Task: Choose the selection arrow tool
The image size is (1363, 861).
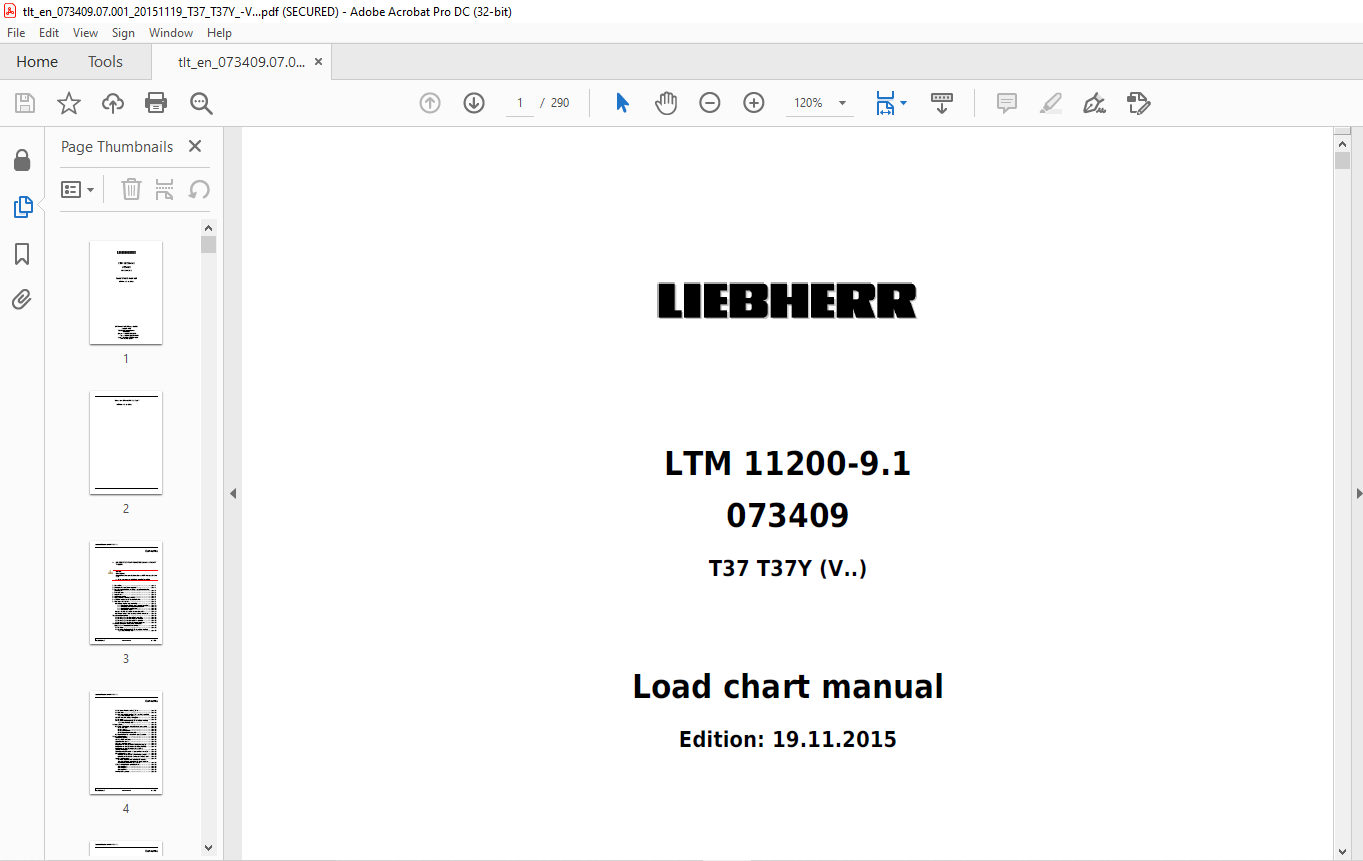Action: click(x=622, y=103)
